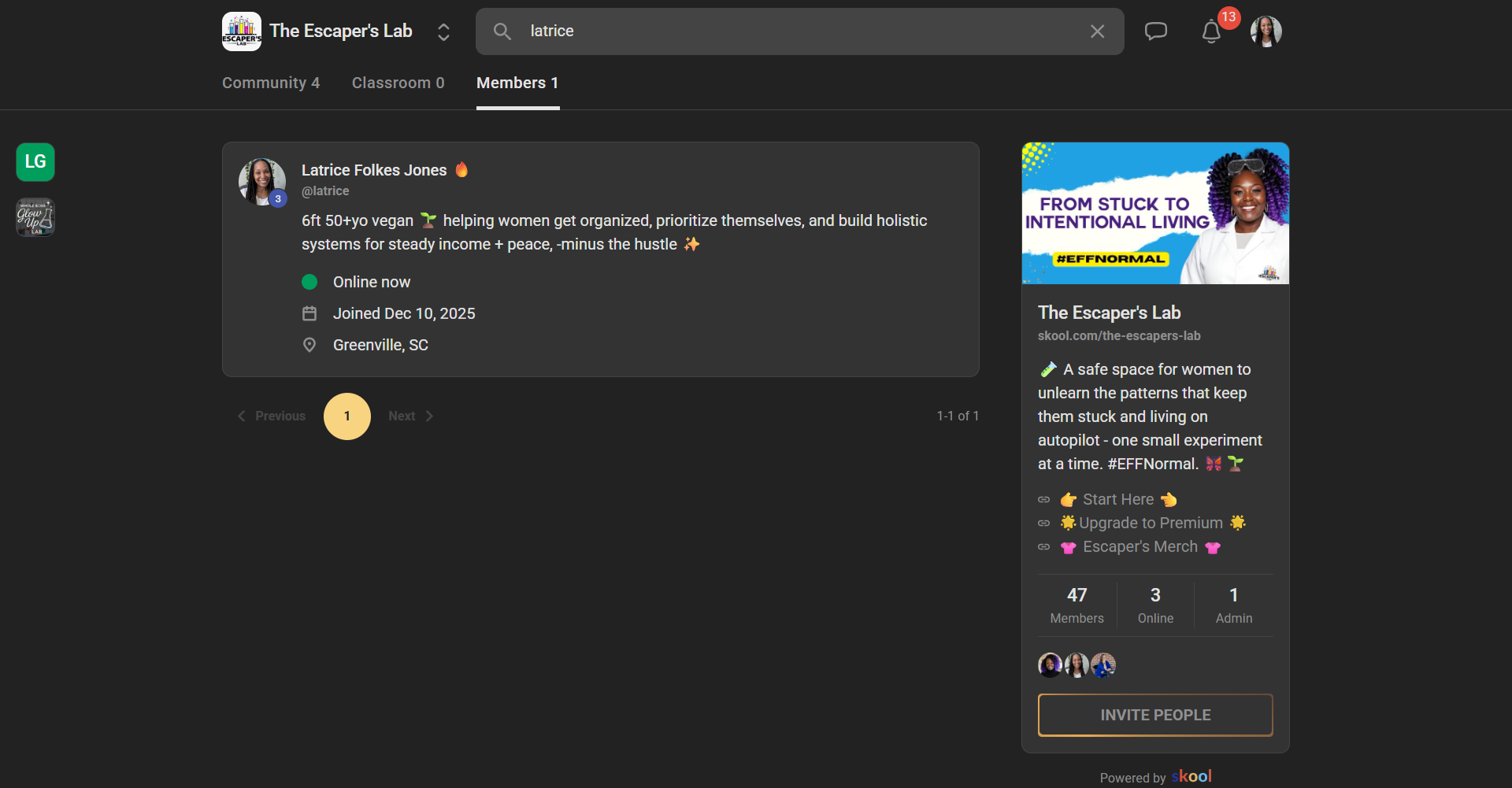Click the search magnifier icon
The width and height of the screenshot is (1512, 788).
(x=502, y=31)
